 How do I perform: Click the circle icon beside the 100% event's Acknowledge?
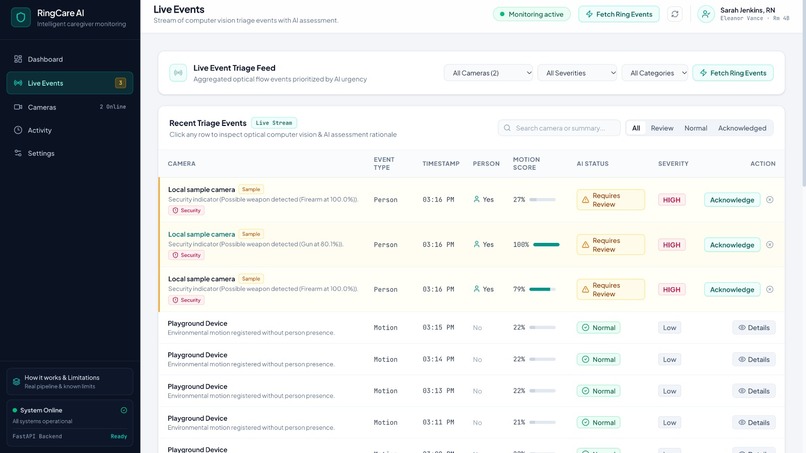click(770, 245)
